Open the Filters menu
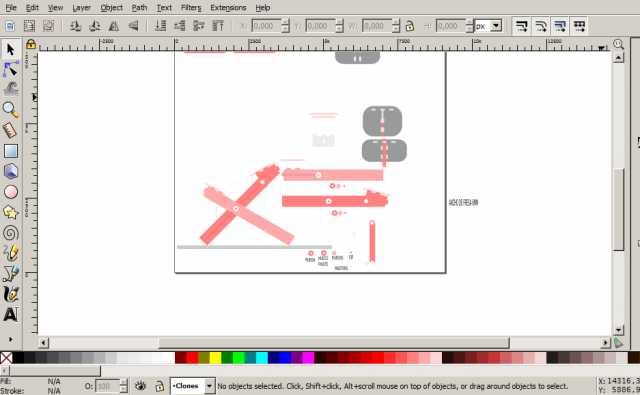This screenshot has width=640, height=395. (191, 7)
